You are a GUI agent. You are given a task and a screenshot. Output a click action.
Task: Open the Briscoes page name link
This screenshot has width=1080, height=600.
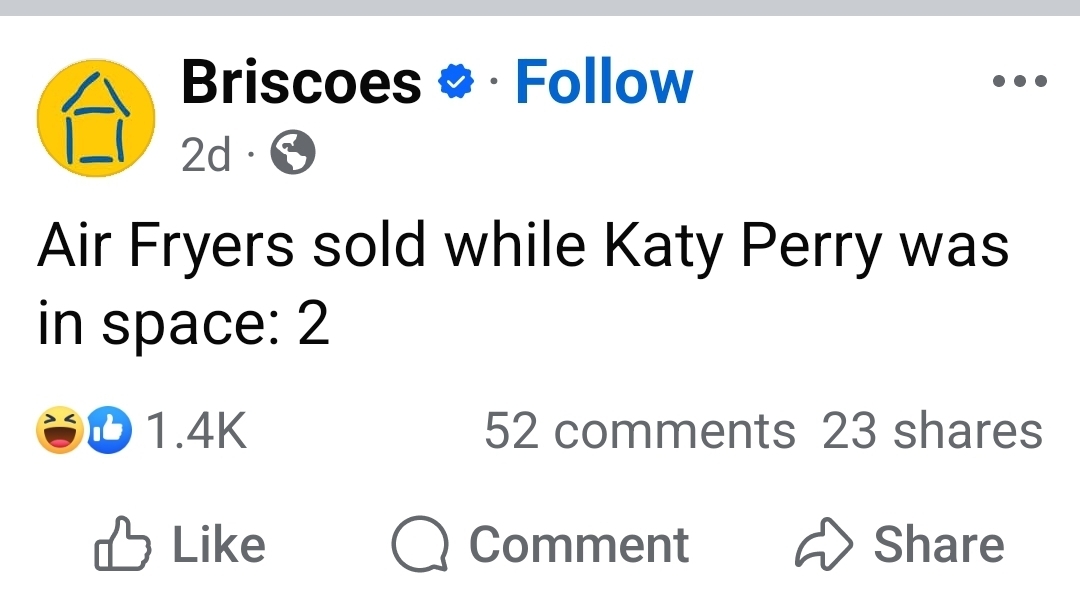click(x=301, y=83)
